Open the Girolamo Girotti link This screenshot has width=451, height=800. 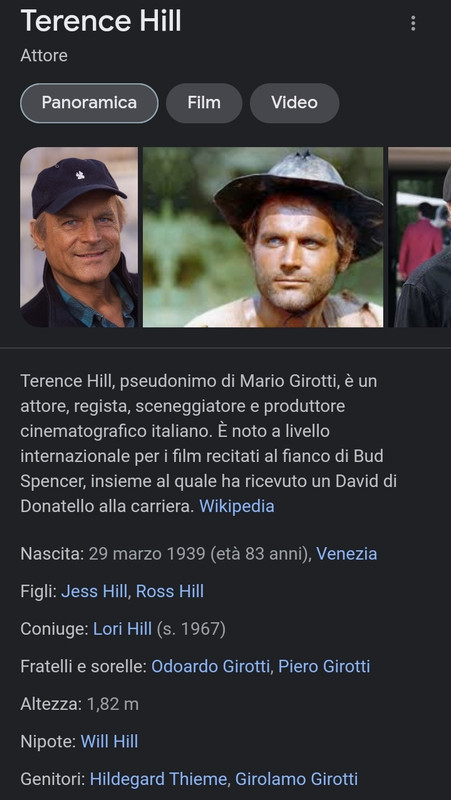296,779
